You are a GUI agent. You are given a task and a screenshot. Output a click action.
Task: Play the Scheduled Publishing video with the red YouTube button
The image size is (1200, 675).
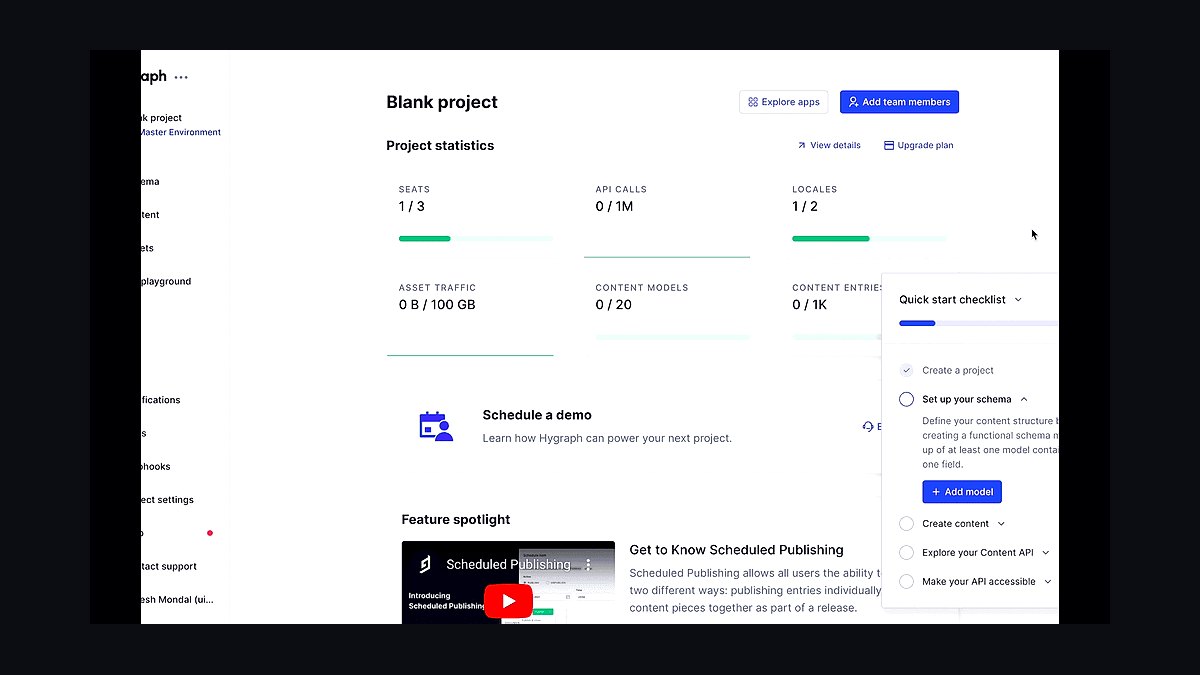tap(508, 600)
